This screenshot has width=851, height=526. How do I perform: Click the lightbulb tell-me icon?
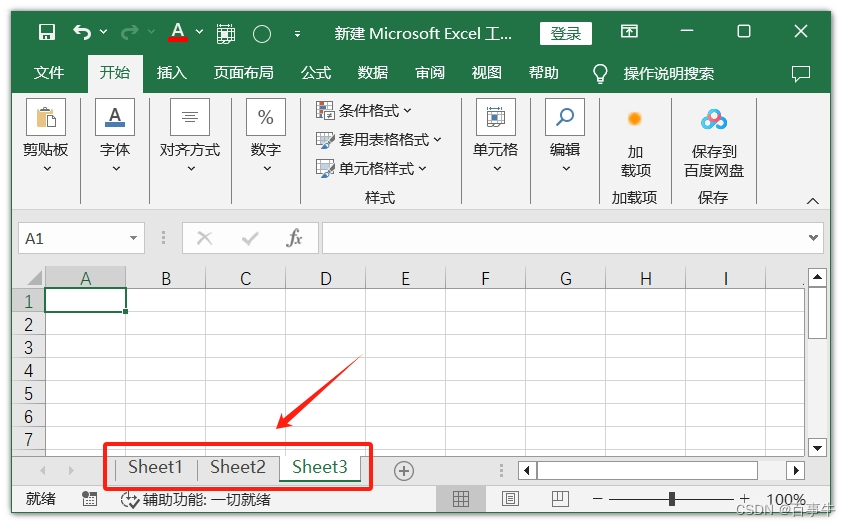[x=600, y=73]
